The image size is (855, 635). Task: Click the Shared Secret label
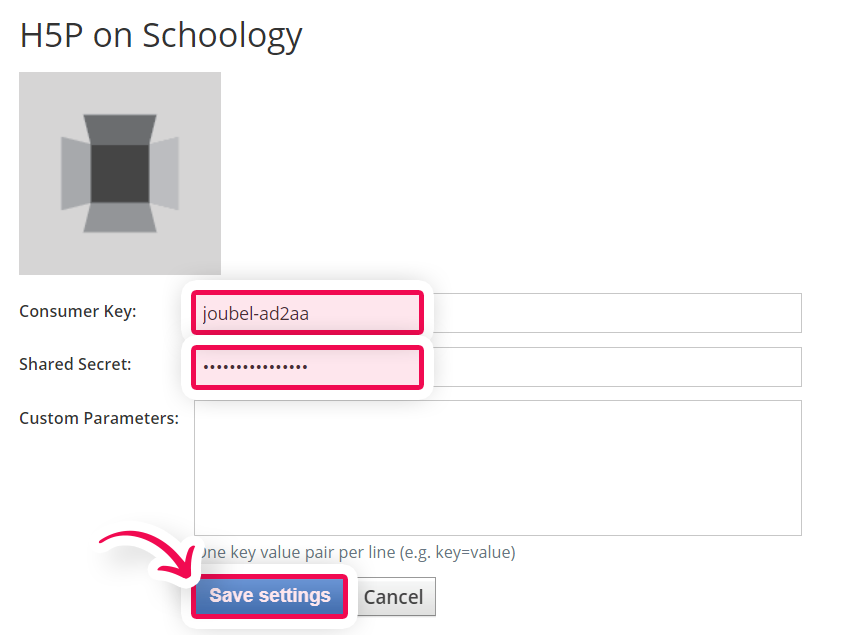coord(75,364)
